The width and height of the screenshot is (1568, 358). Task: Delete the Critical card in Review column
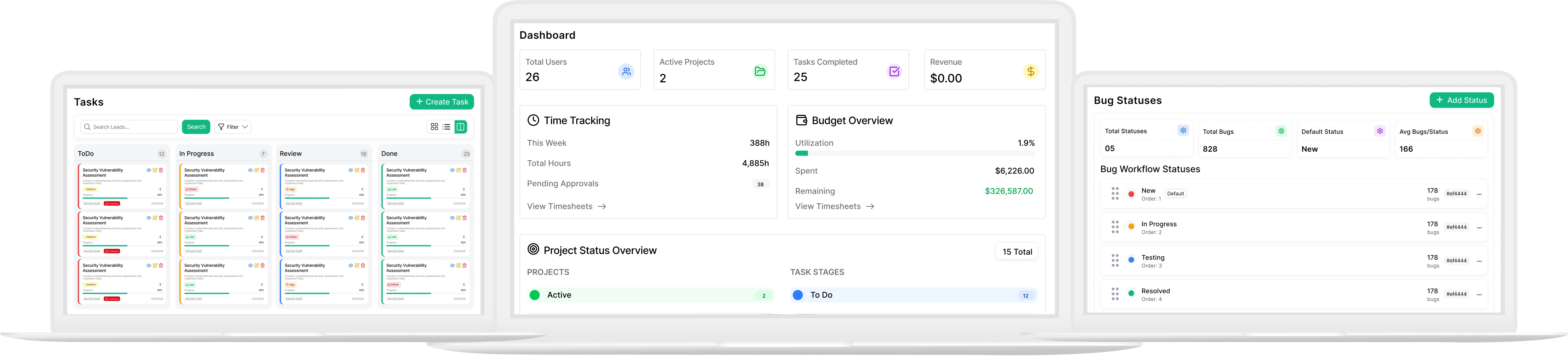point(363,217)
